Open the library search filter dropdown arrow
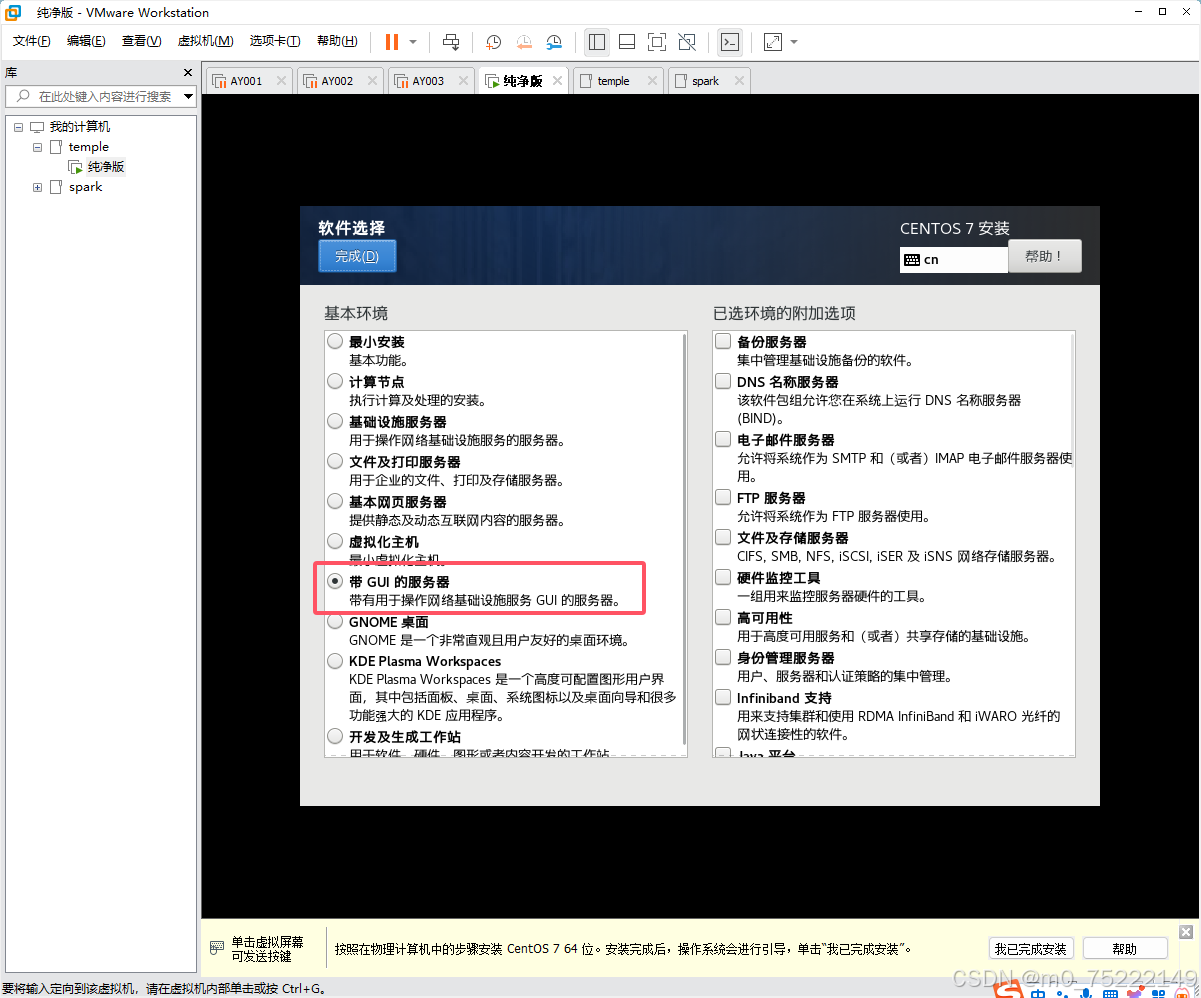 pyautogui.click(x=188, y=97)
